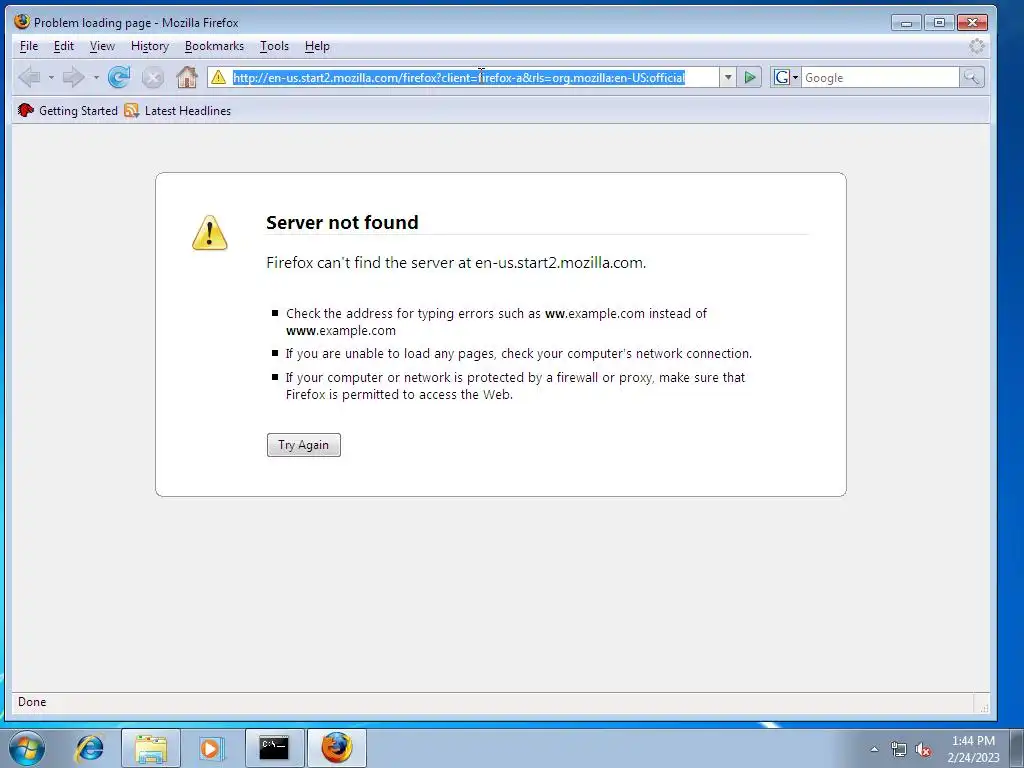Screen dimensions: 1024x768
Task: Open the Edit menu
Action: click(x=63, y=46)
